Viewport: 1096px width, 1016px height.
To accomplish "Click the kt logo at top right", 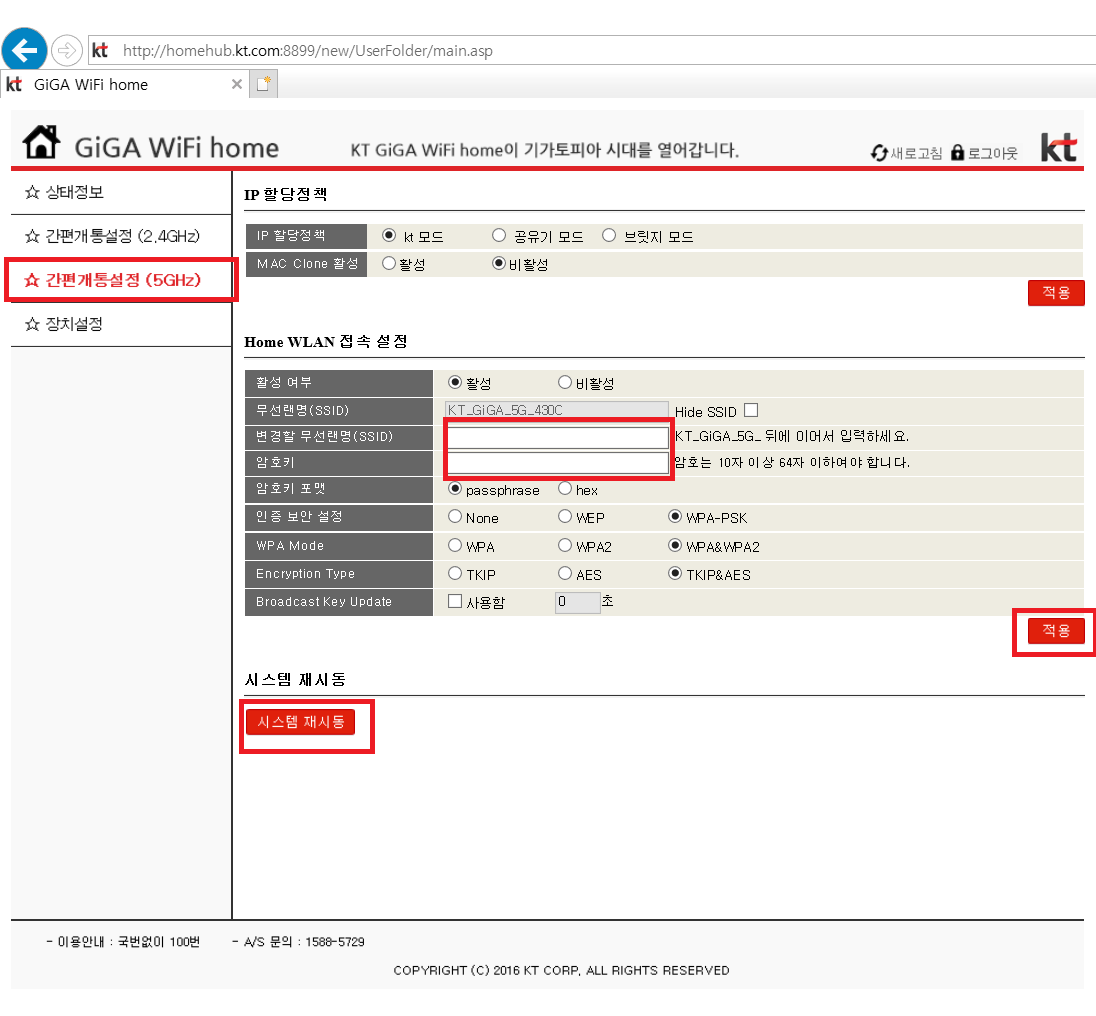I will (1058, 147).
